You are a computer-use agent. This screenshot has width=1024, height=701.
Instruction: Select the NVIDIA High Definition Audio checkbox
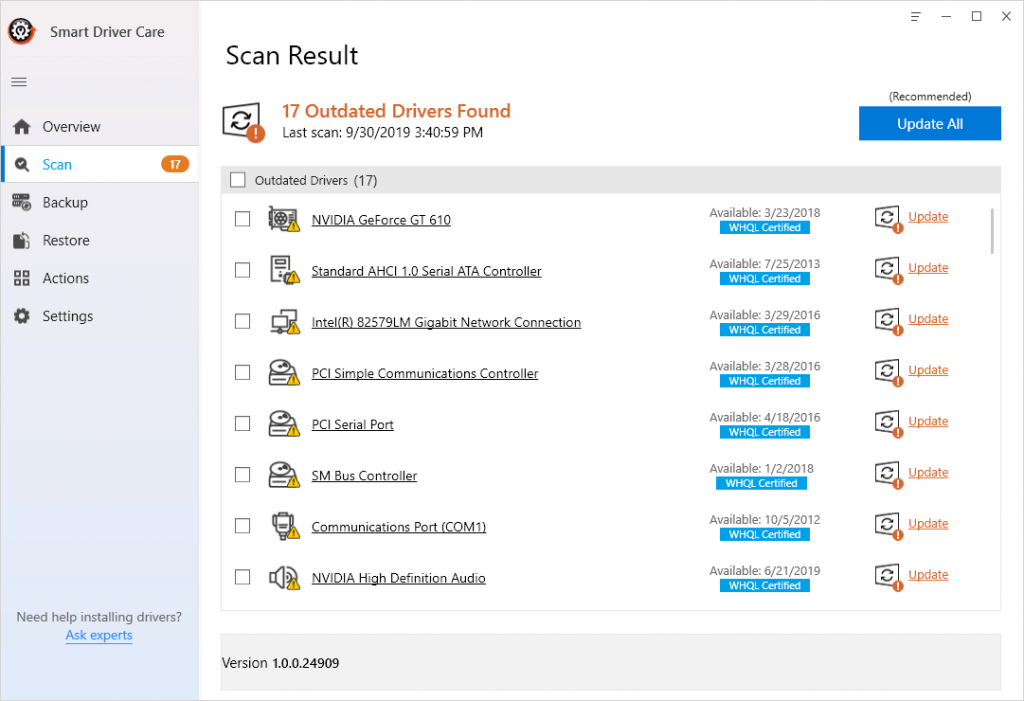242,577
